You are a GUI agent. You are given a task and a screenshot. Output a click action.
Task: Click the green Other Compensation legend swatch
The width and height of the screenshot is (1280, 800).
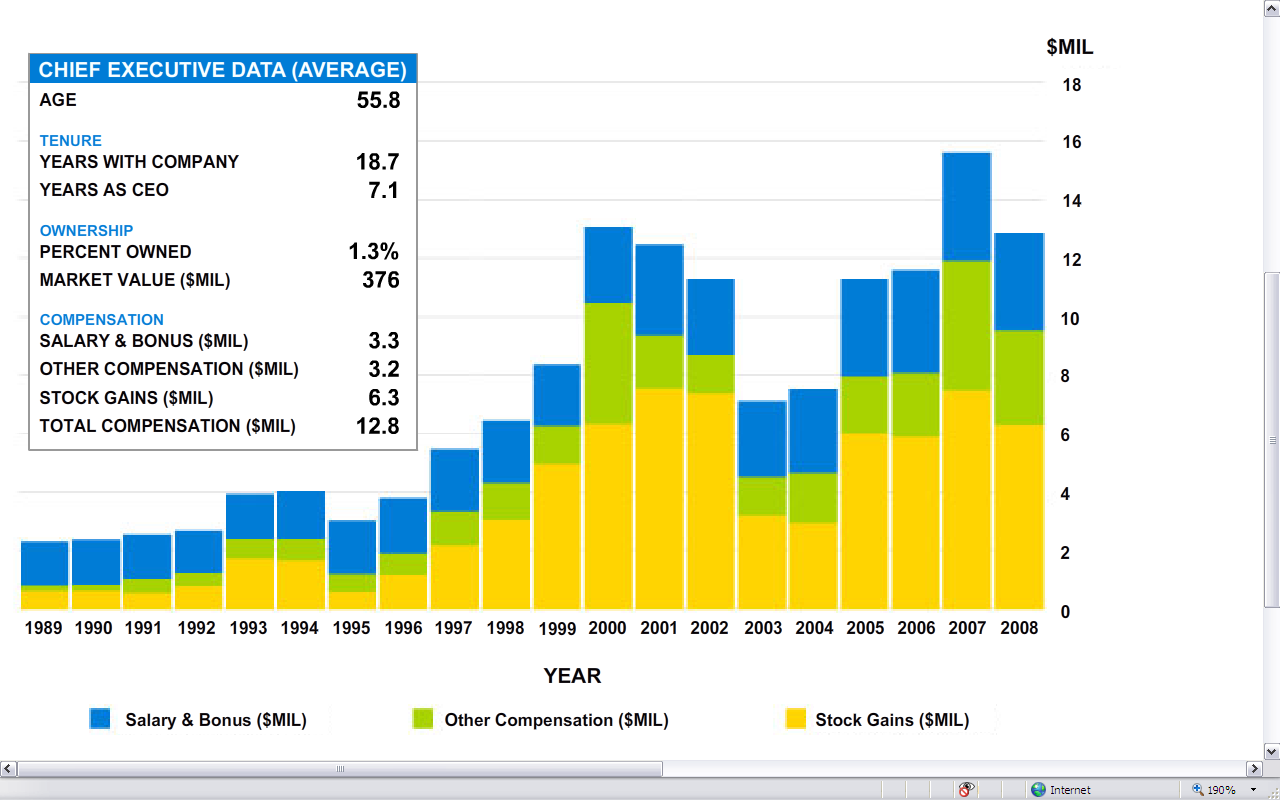(422, 718)
